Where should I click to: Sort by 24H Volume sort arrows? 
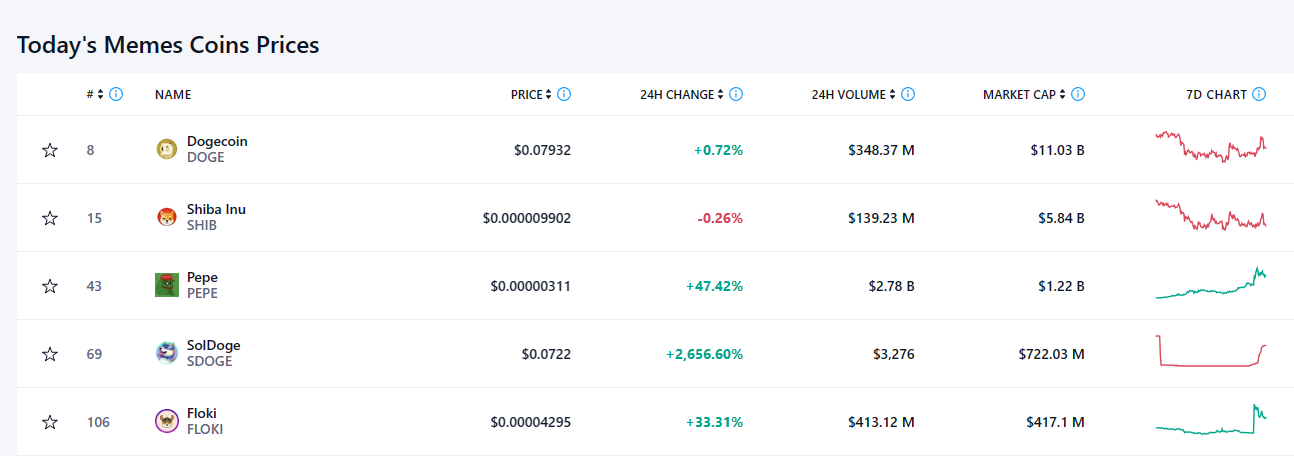tap(892, 95)
